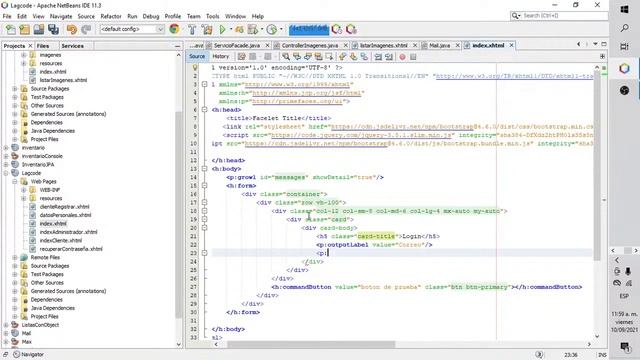The height and width of the screenshot is (360, 640).
Task: Click the Chrome browser selector icon
Action: click(174, 29)
